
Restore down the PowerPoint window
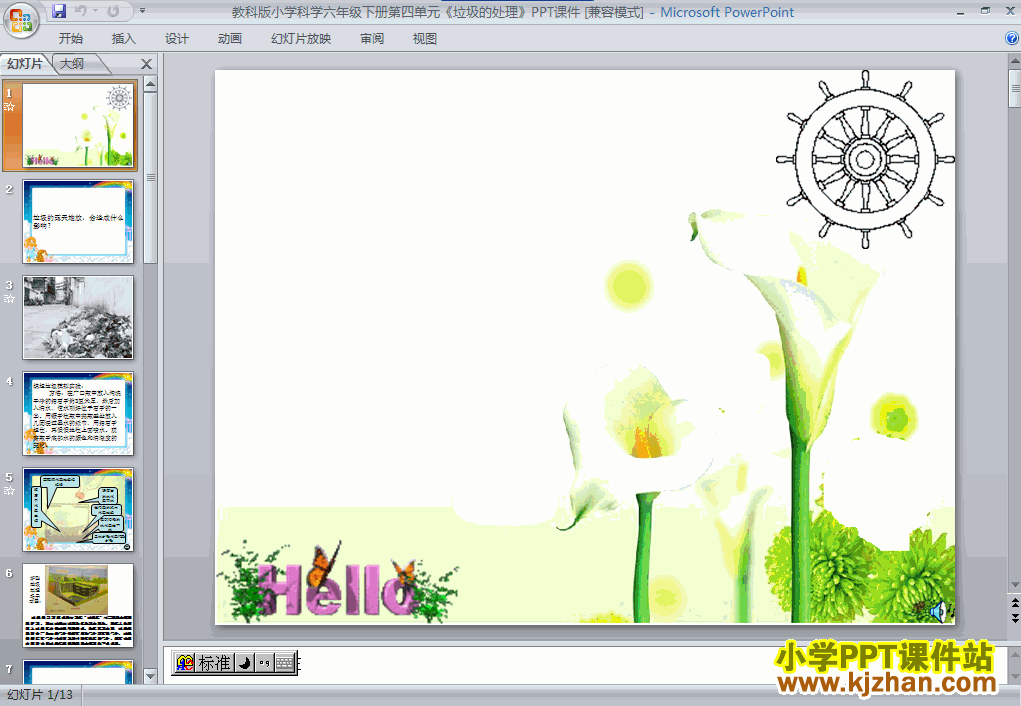(985, 11)
